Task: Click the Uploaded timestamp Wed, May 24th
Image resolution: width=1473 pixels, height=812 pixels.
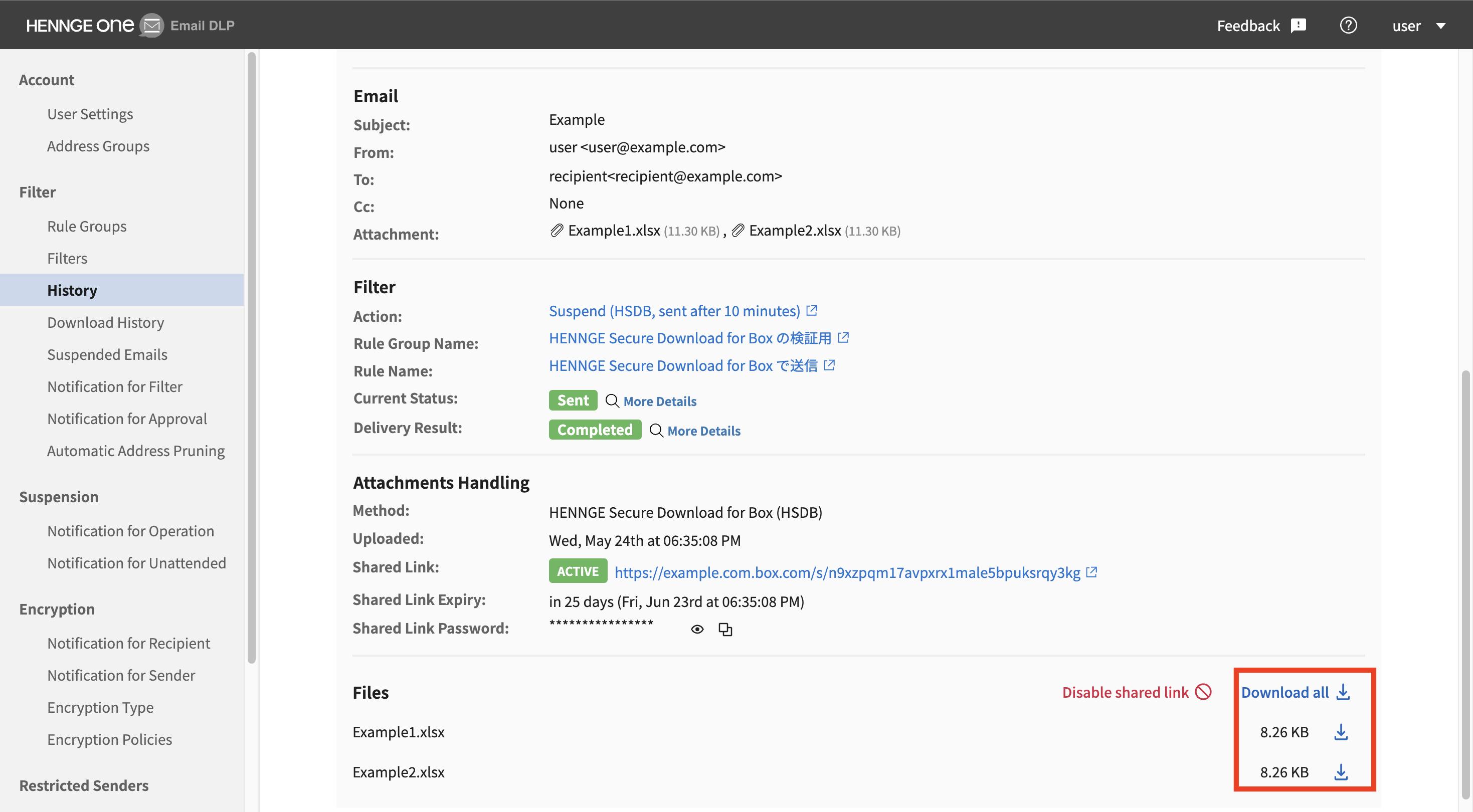Action: tap(644, 540)
